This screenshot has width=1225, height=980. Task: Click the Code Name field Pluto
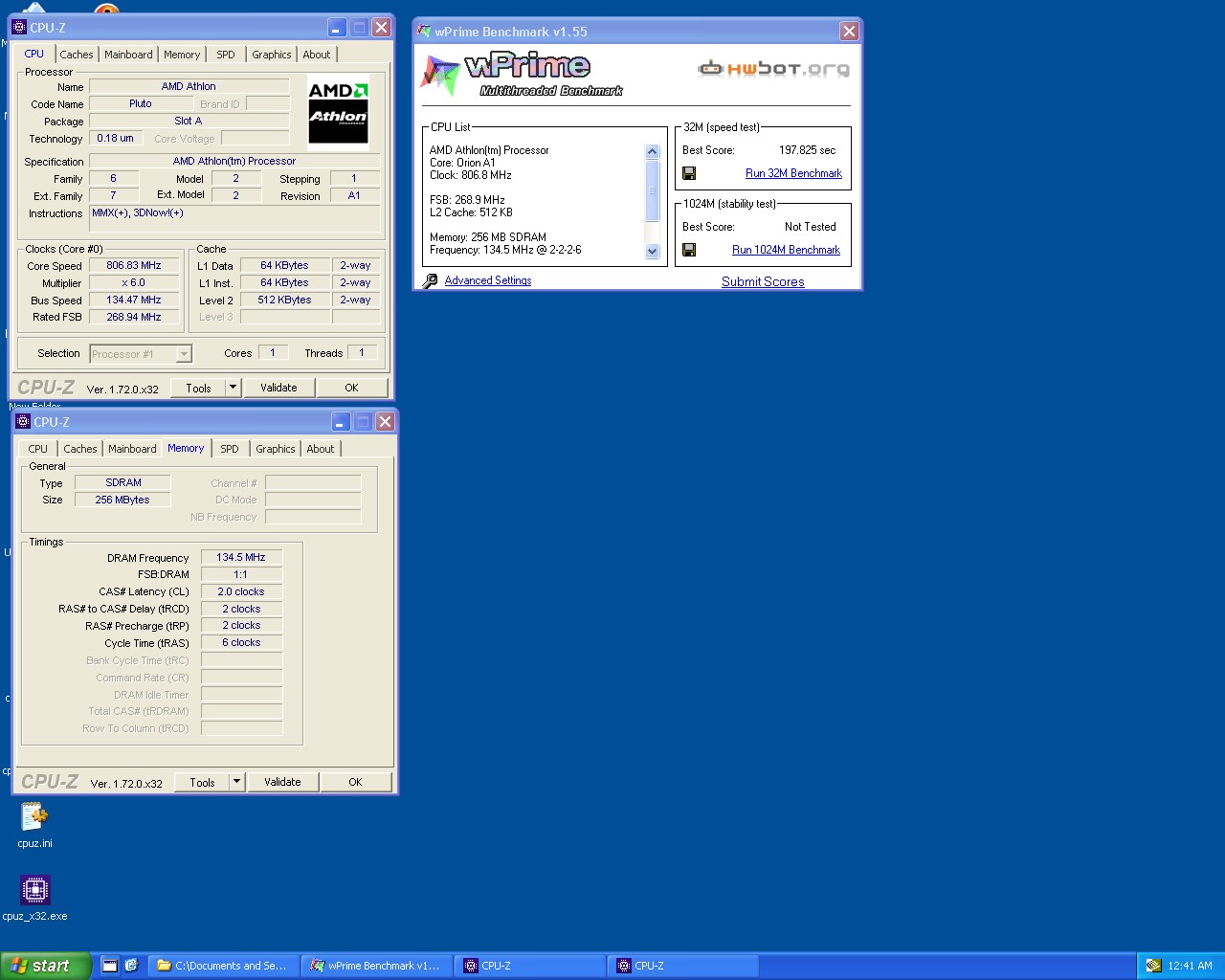[x=141, y=103]
